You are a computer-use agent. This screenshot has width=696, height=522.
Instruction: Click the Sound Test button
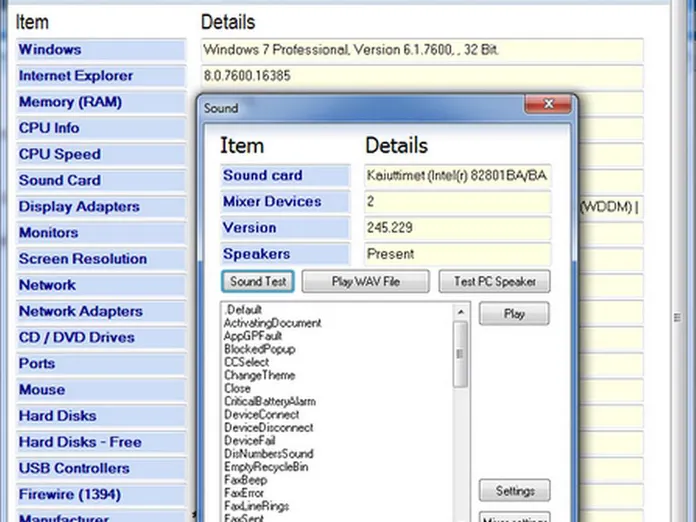(258, 282)
